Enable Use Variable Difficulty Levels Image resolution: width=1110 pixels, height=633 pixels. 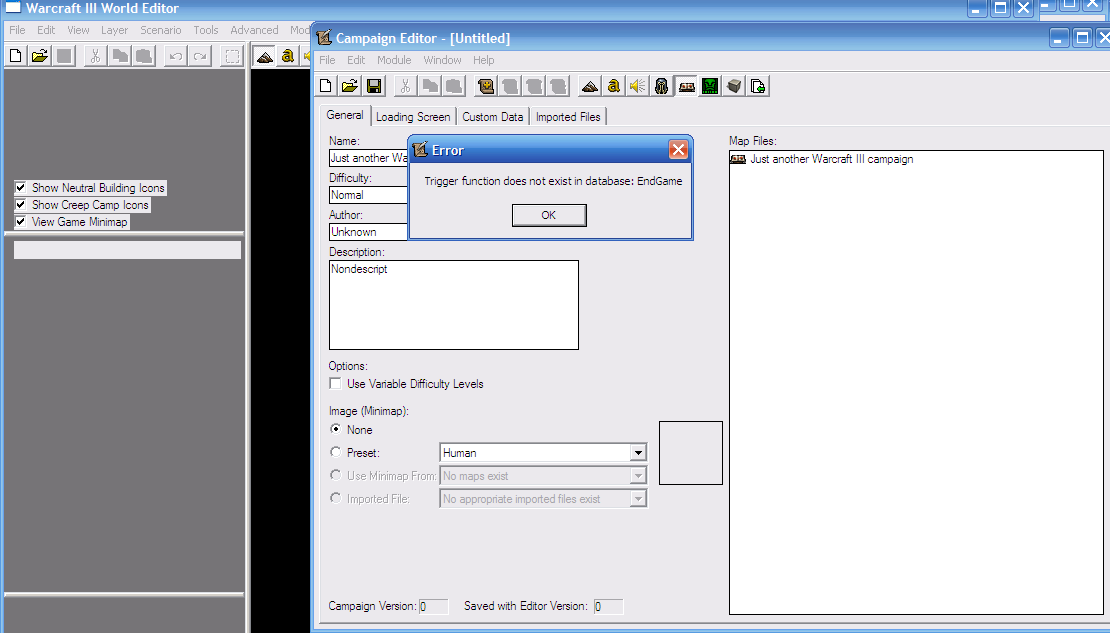[336, 383]
